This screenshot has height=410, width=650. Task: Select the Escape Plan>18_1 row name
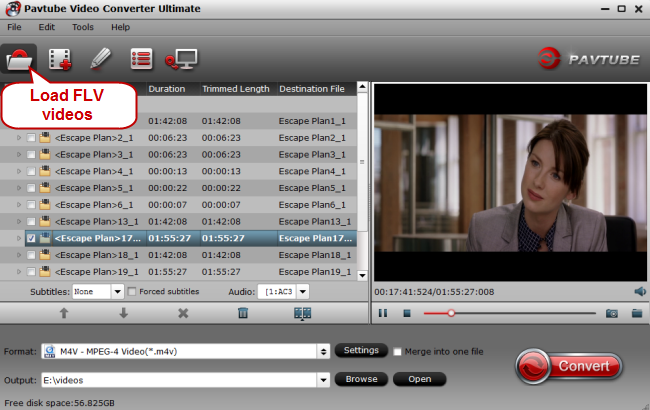click(x=97, y=255)
